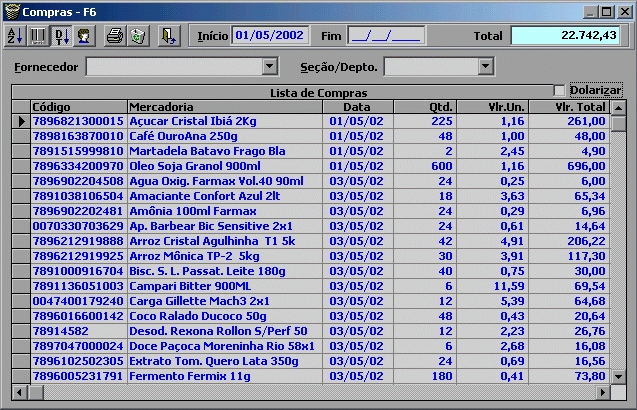Click the Mercadoria column header
Image resolution: width=637 pixels, height=410 pixels.
(x=225, y=107)
